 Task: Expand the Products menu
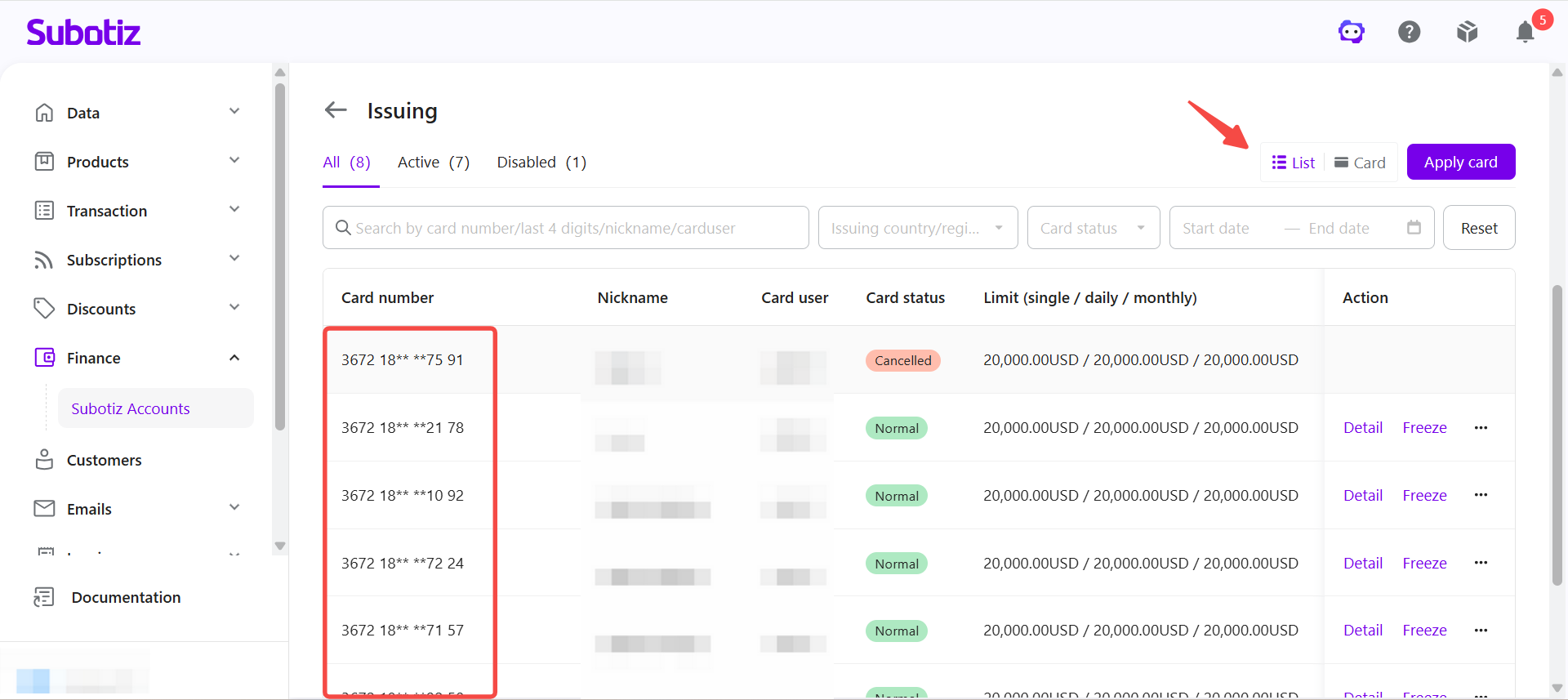click(x=234, y=161)
